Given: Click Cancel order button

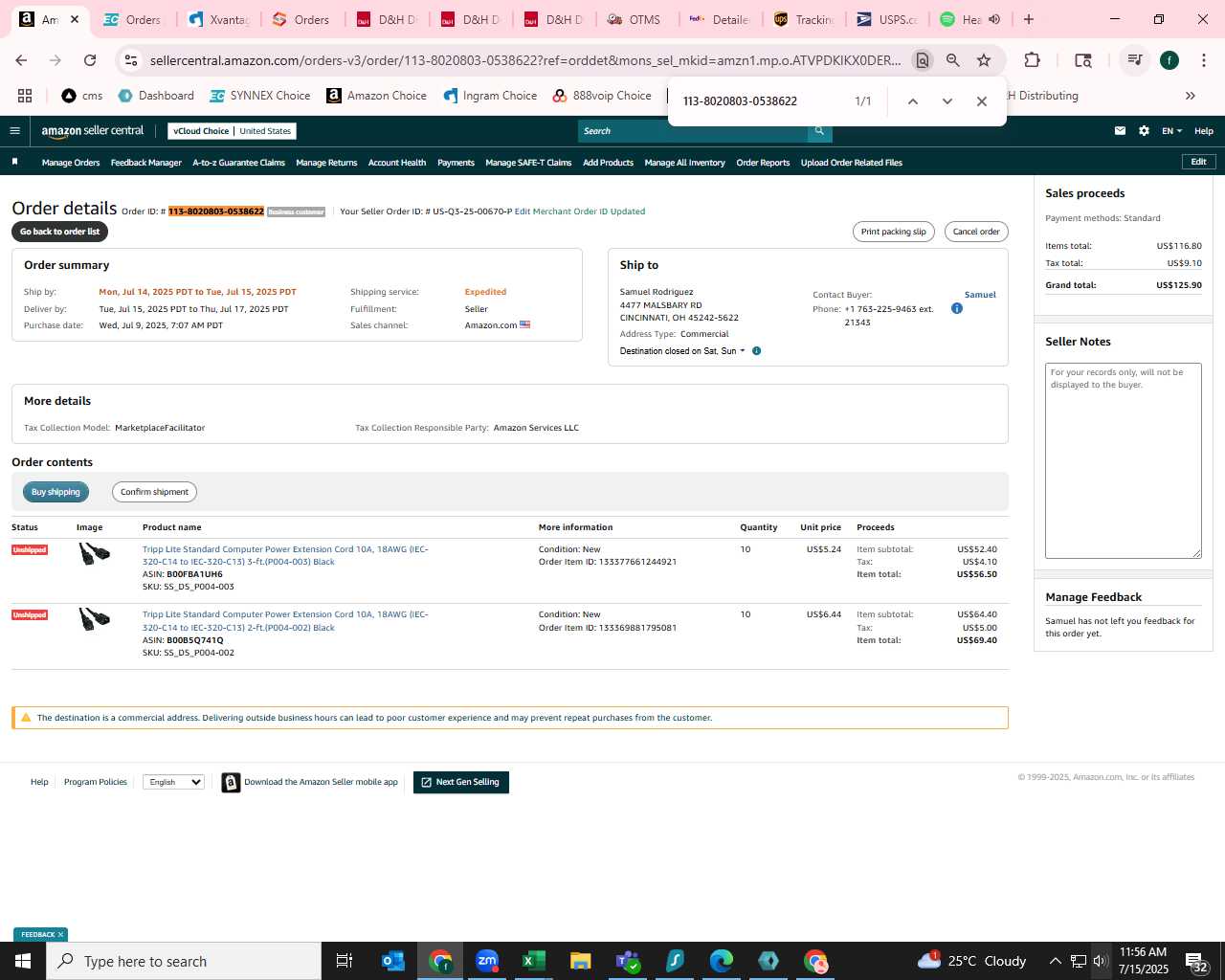Looking at the screenshot, I should [x=976, y=232].
